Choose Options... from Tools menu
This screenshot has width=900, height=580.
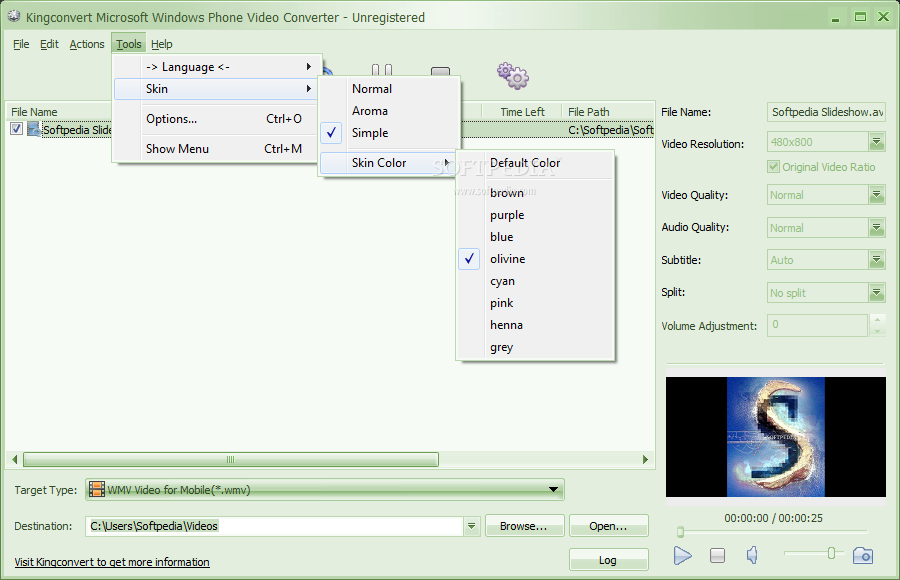217,119
